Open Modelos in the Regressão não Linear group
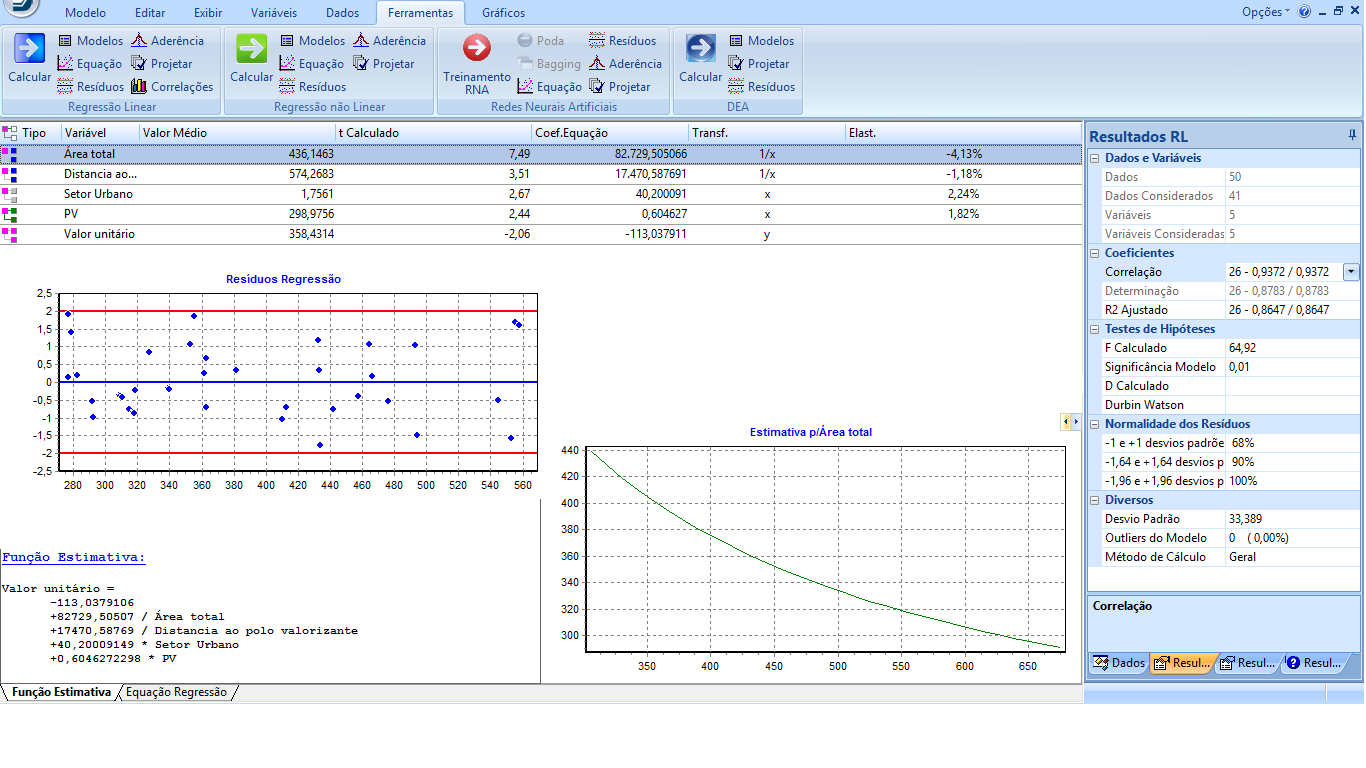Viewport: 1366px width, 768px height. [312, 41]
